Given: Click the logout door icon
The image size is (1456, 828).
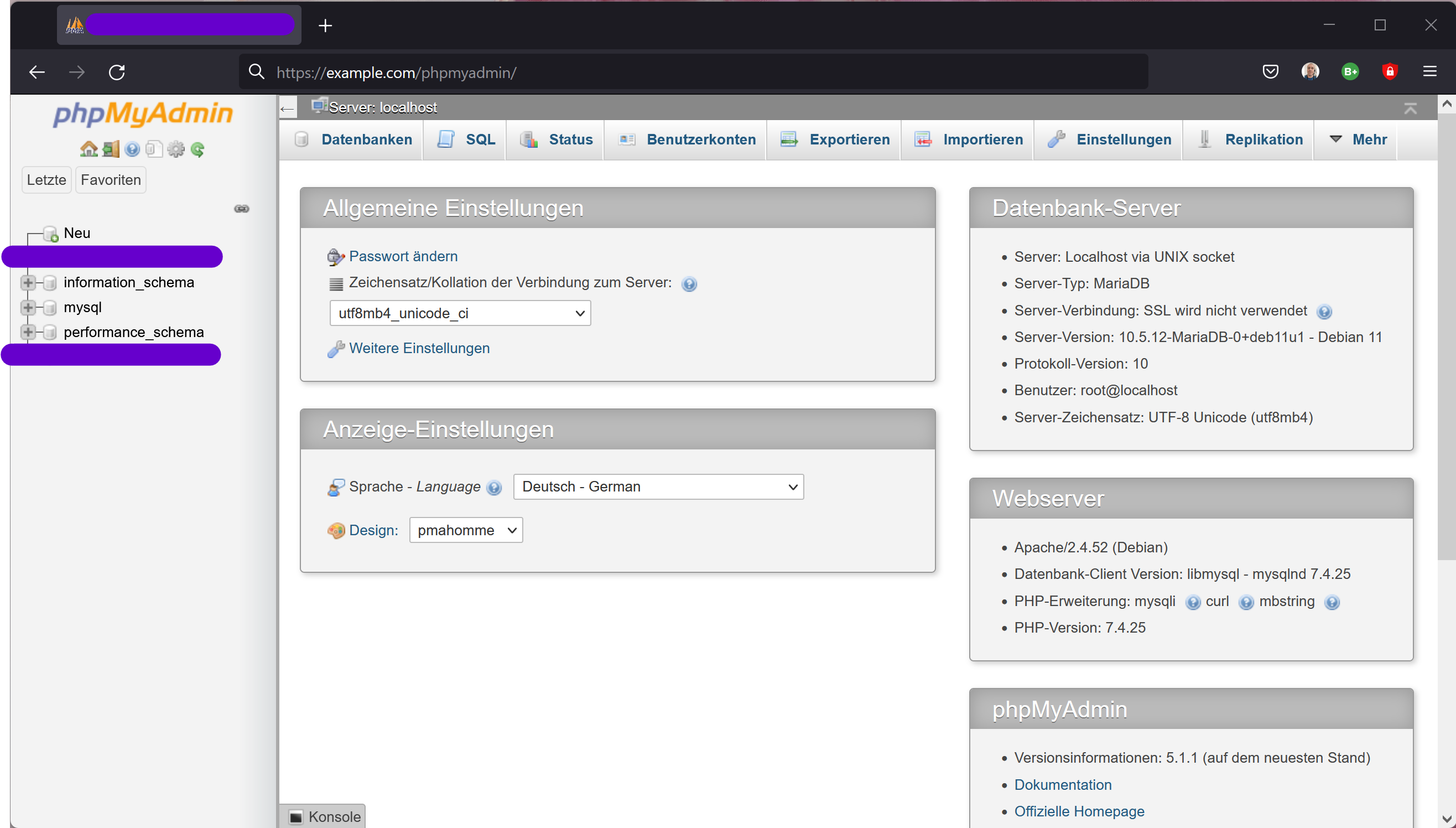Looking at the screenshot, I should (x=111, y=149).
